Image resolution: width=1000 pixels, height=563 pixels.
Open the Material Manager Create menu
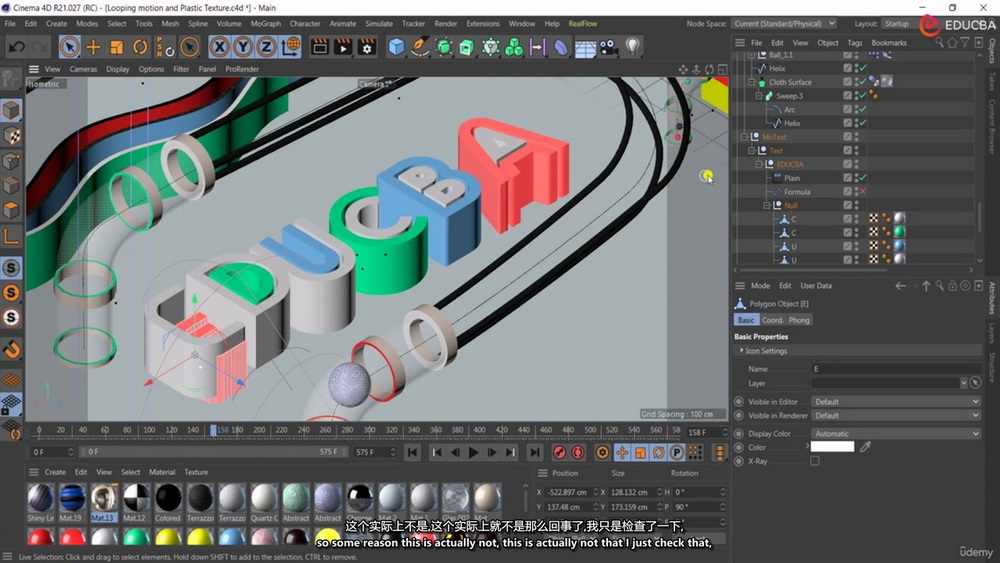[x=55, y=472]
